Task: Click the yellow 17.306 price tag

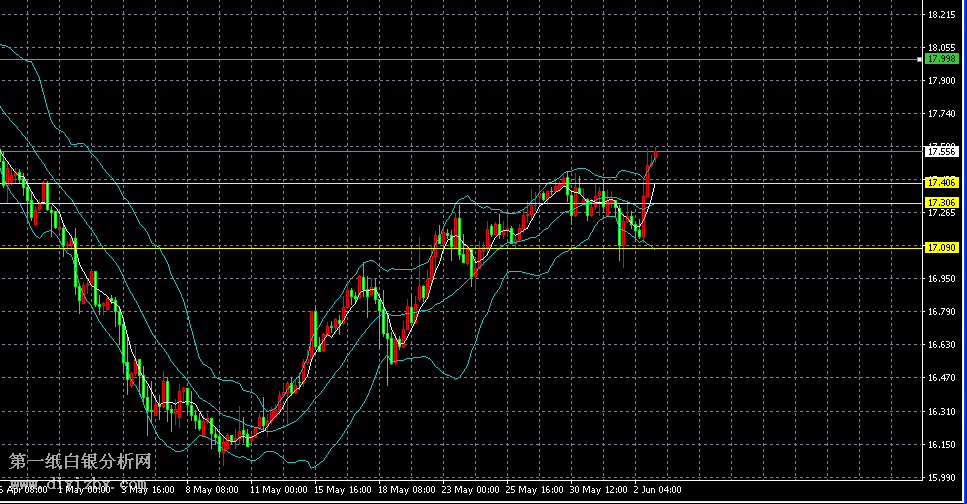Action: point(942,203)
